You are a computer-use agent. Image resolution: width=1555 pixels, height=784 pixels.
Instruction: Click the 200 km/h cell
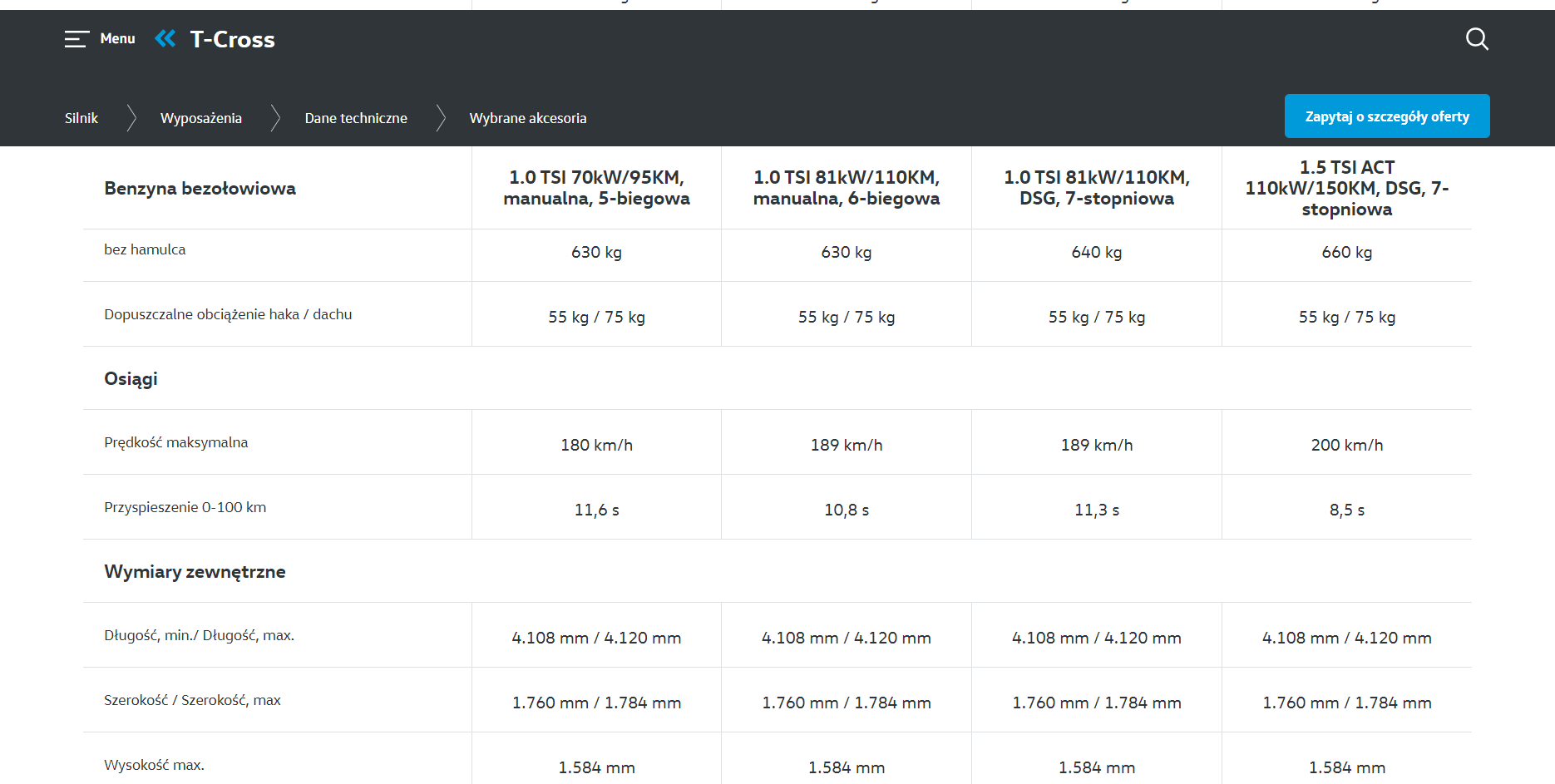tap(1347, 445)
